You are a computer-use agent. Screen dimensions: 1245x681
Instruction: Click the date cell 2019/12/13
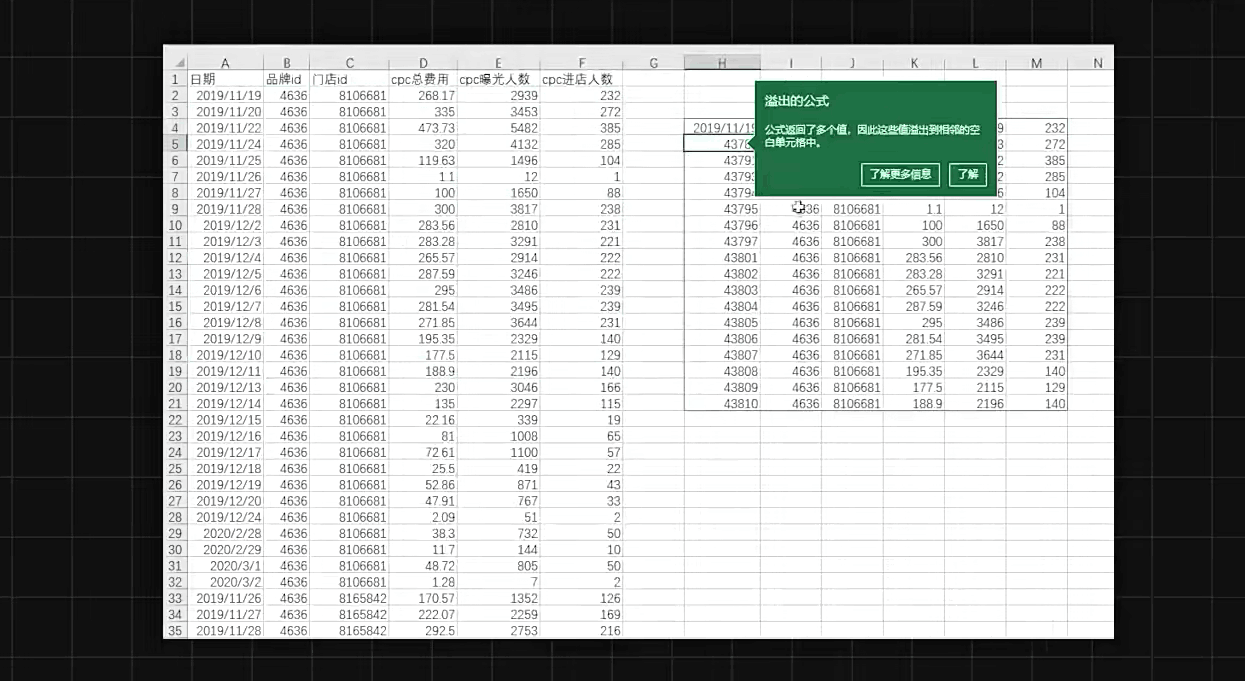tap(225, 388)
